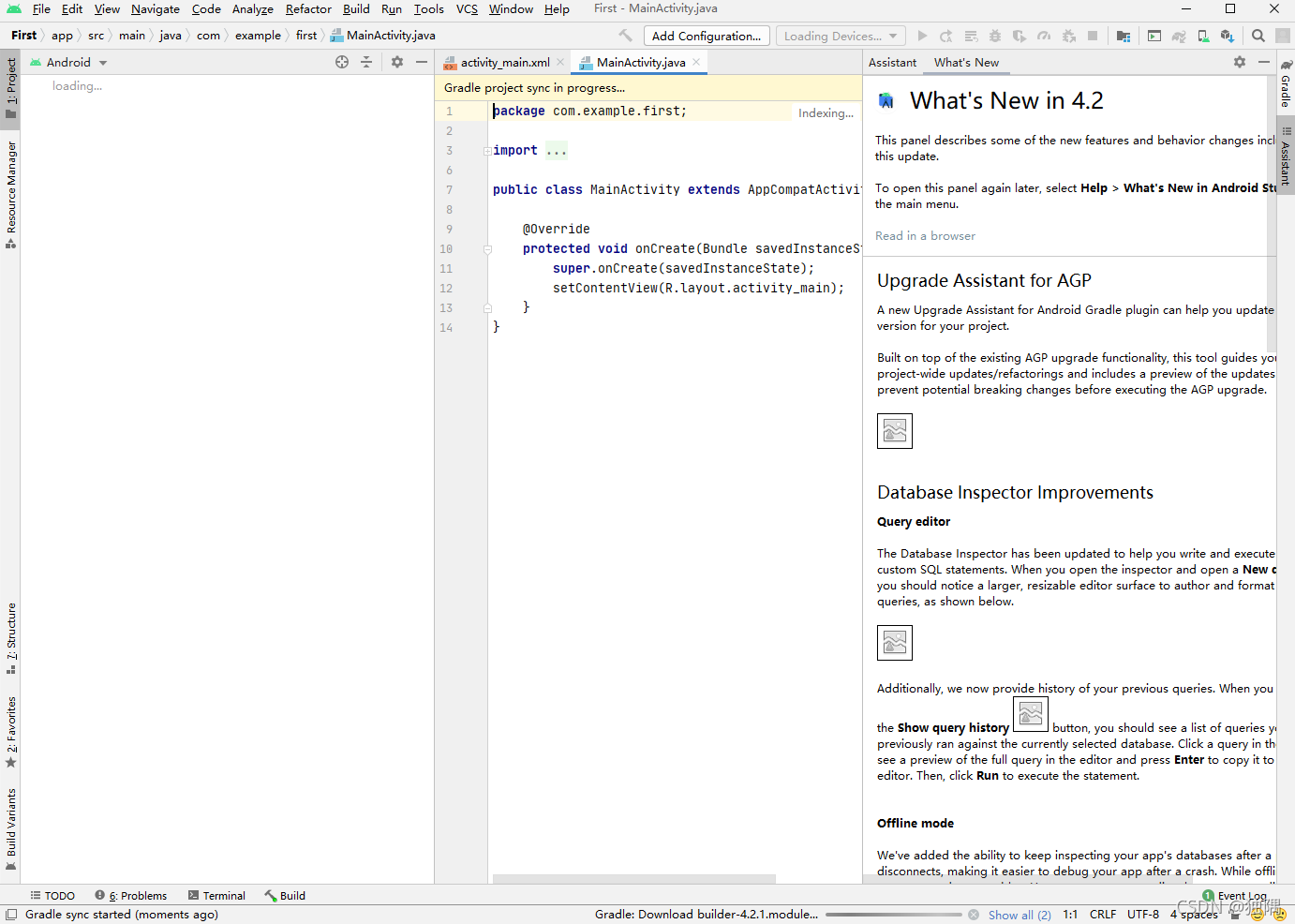Click Collapse All icon in Project panel
This screenshot has height=924, width=1295.
coord(366,62)
